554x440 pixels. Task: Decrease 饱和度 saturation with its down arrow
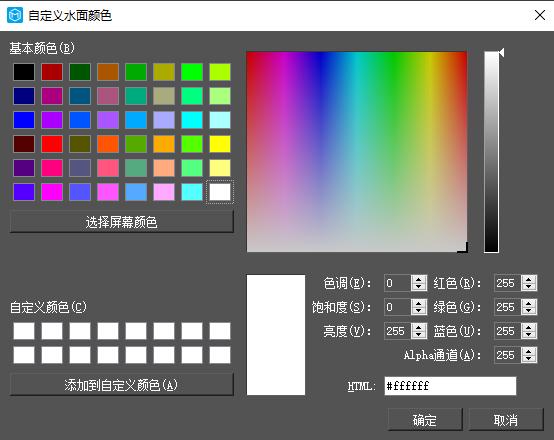(419, 311)
